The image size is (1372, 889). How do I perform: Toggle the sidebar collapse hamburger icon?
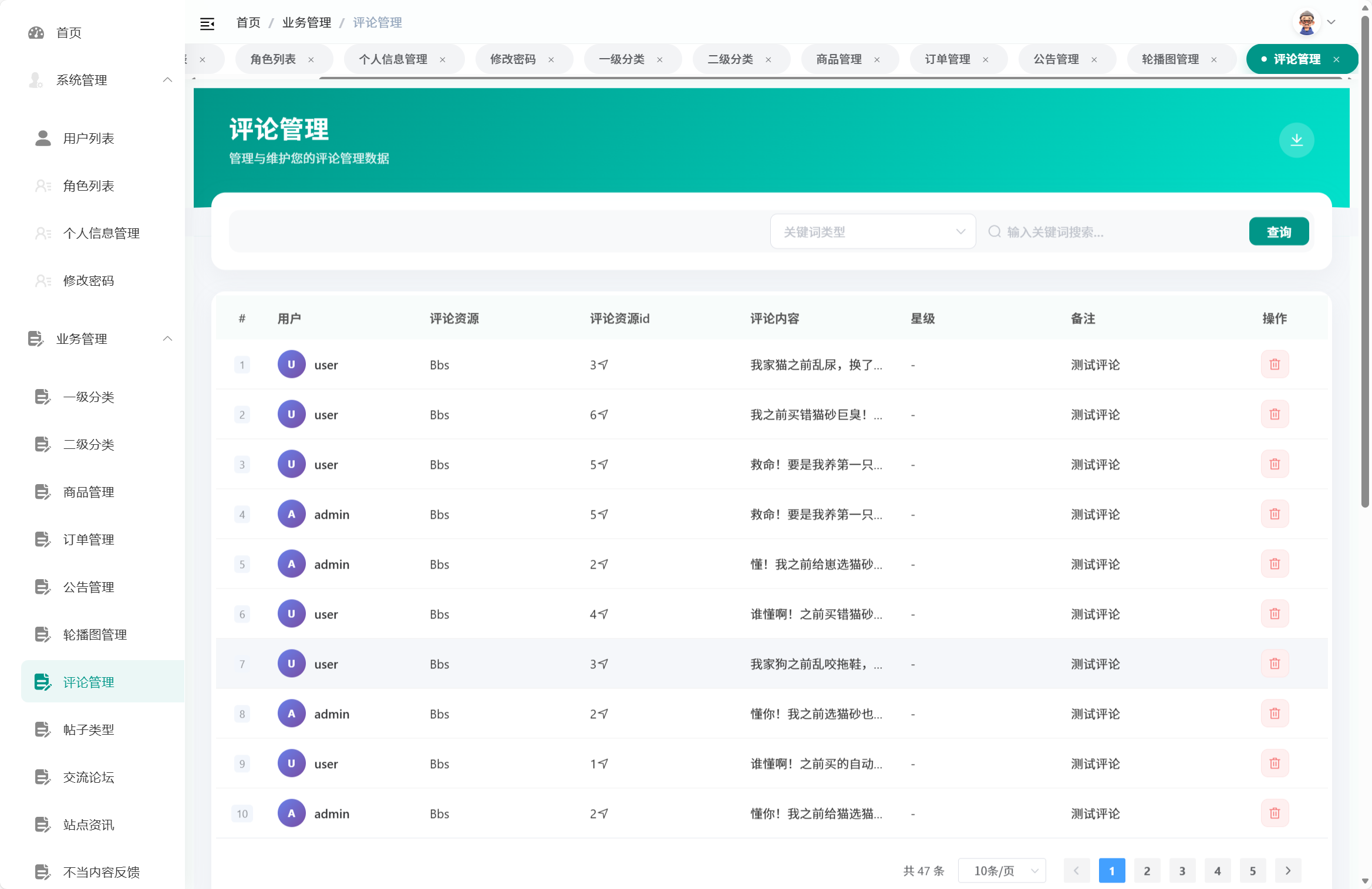207,23
